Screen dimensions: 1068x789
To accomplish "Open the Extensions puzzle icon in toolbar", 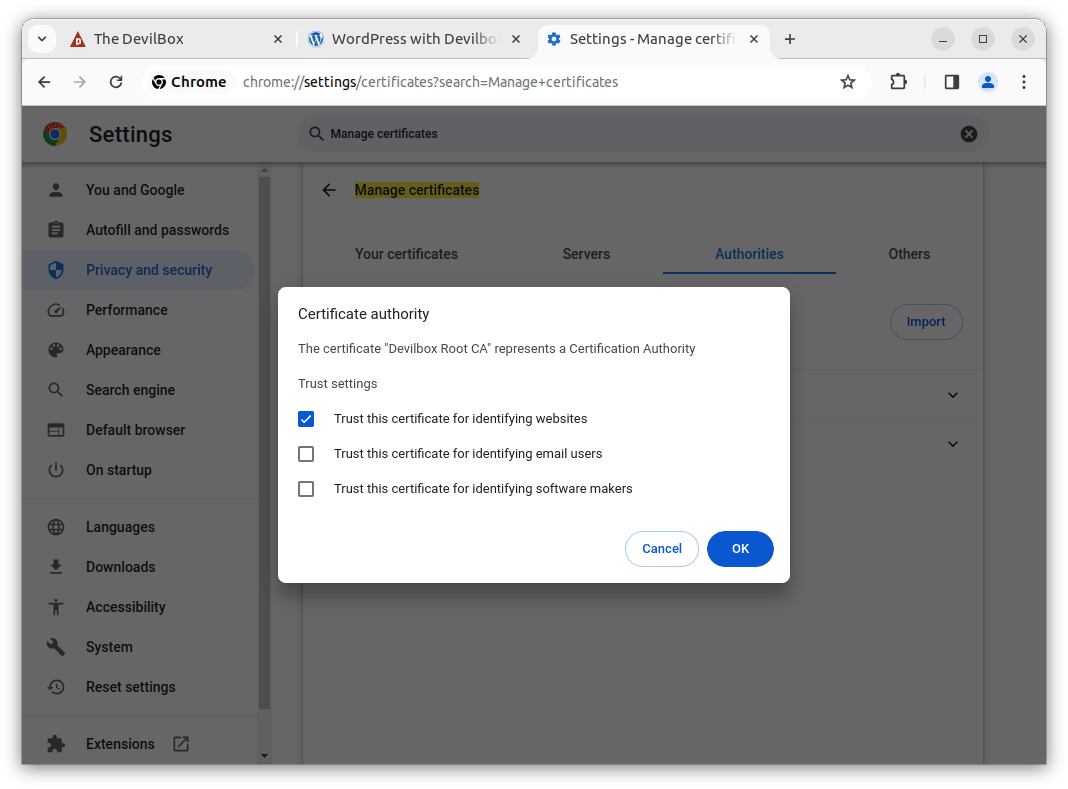I will [898, 82].
